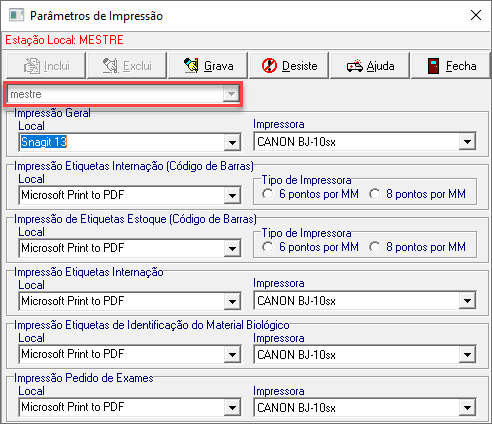492x424 pixels.
Task: Click 'Impressão Etiquetas de Identificação do Material Biológico' title
Action: [x=152, y=325]
